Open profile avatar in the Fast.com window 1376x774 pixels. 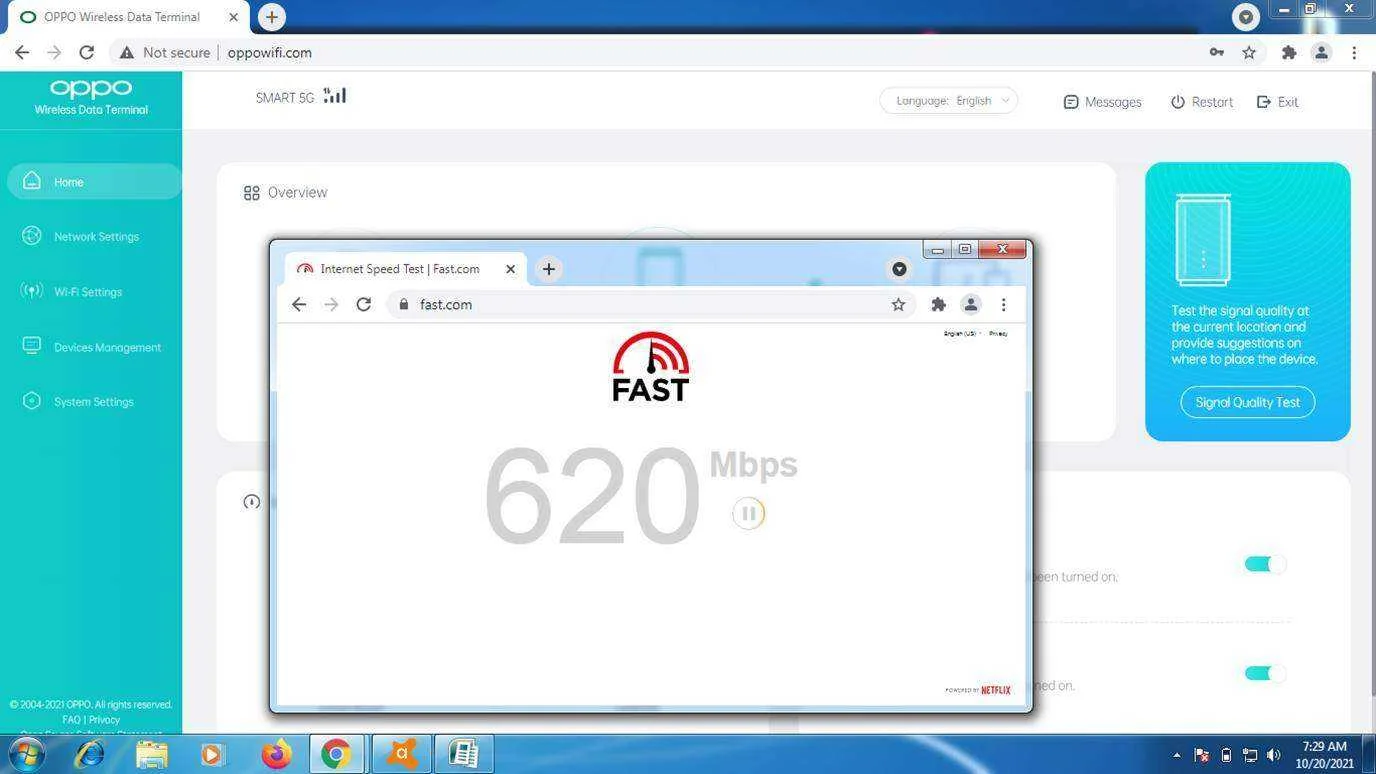click(x=970, y=304)
